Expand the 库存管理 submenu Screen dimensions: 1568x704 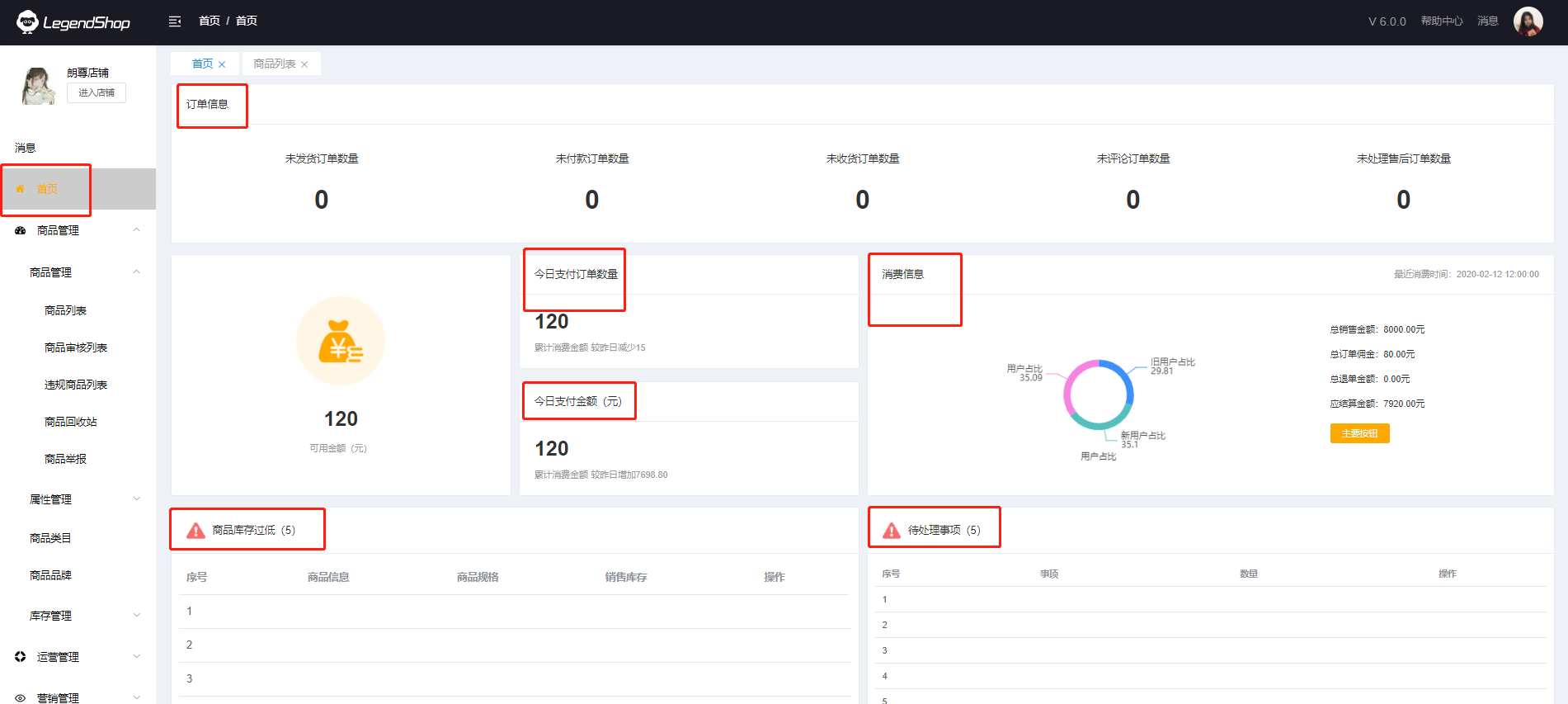point(137,616)
